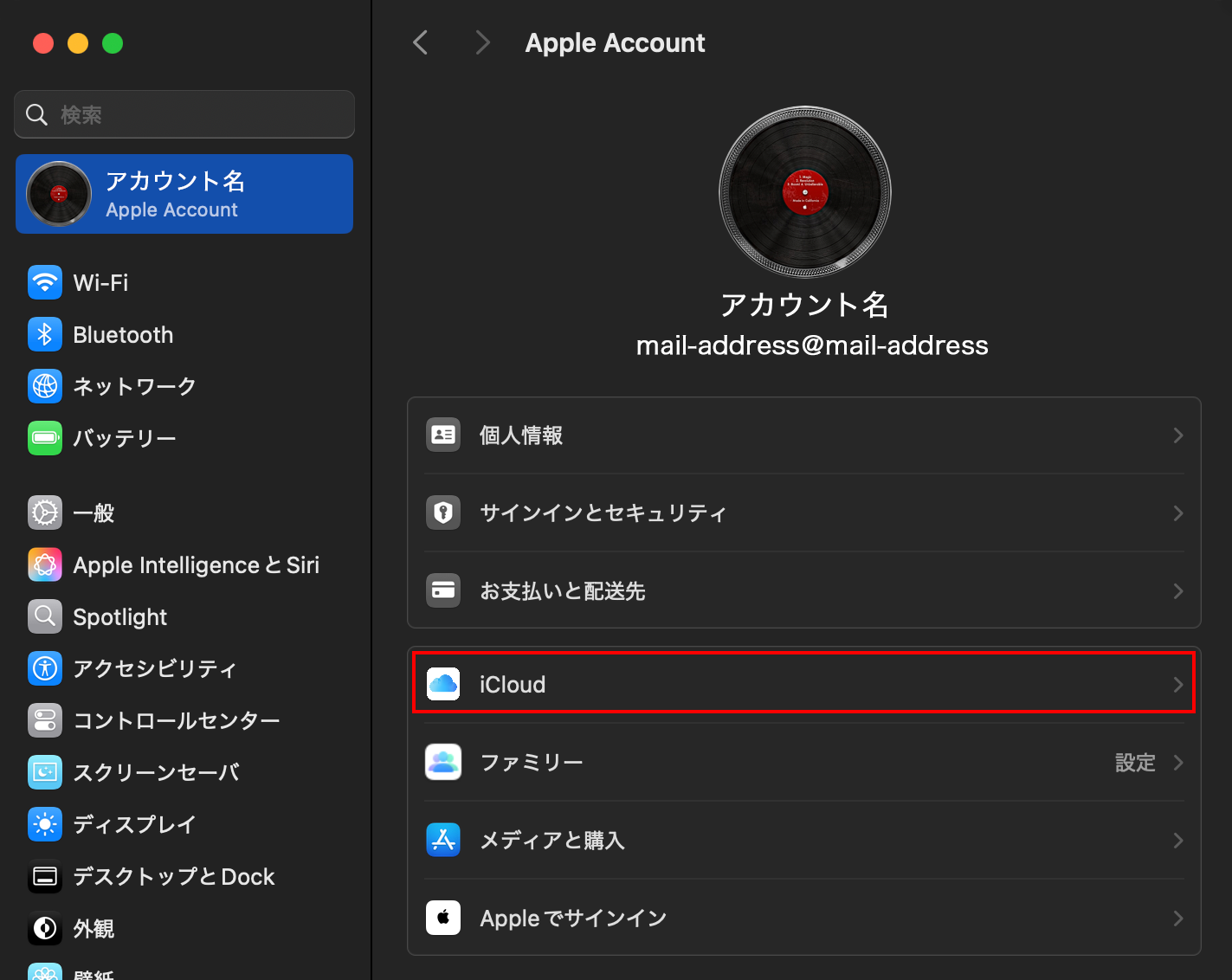The image size is (1232, 980).
Task: Click the スクリーンセーバ icon
Action: 45,772
